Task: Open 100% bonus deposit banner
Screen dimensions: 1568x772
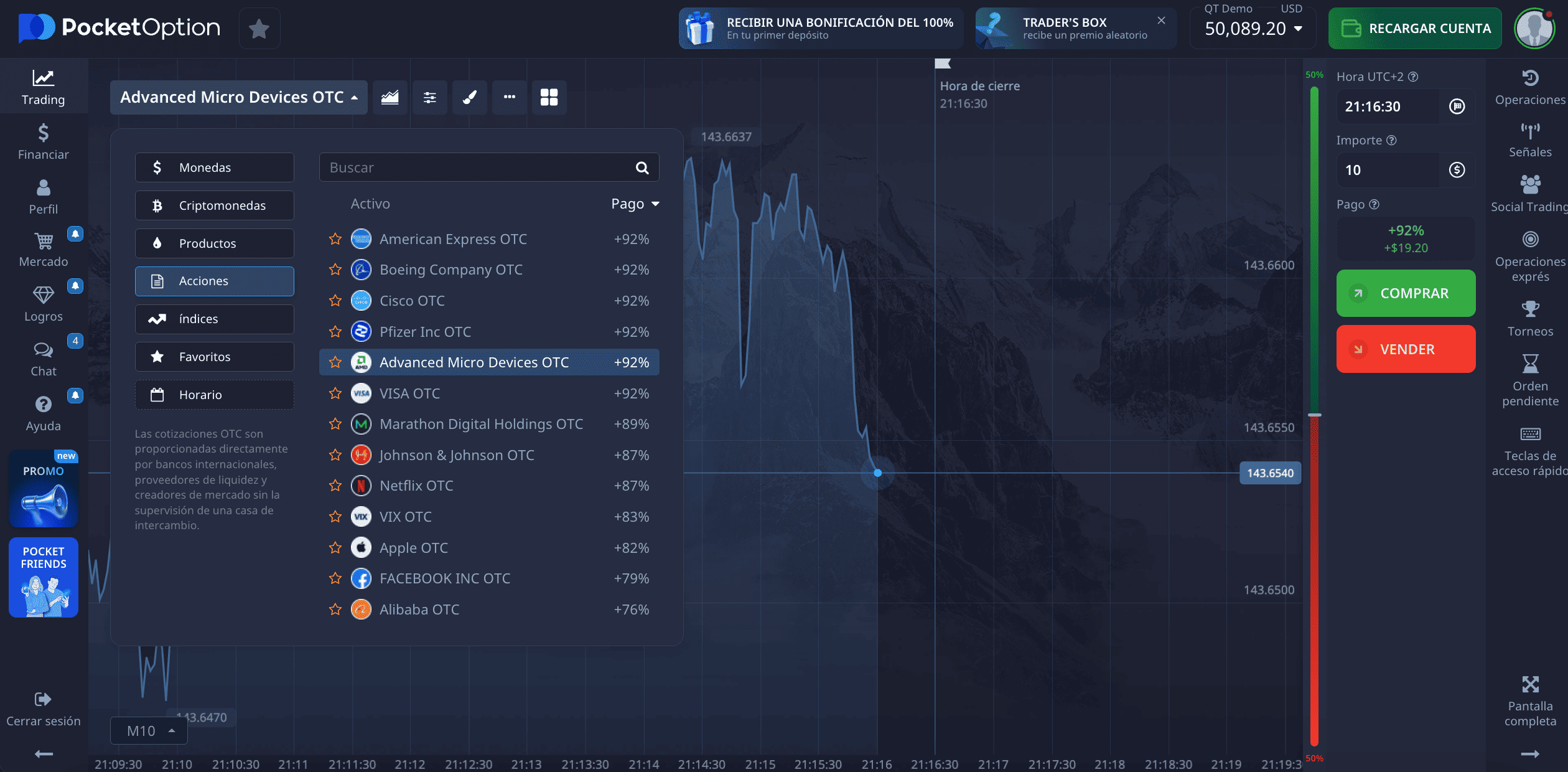Action: (821, 28)
